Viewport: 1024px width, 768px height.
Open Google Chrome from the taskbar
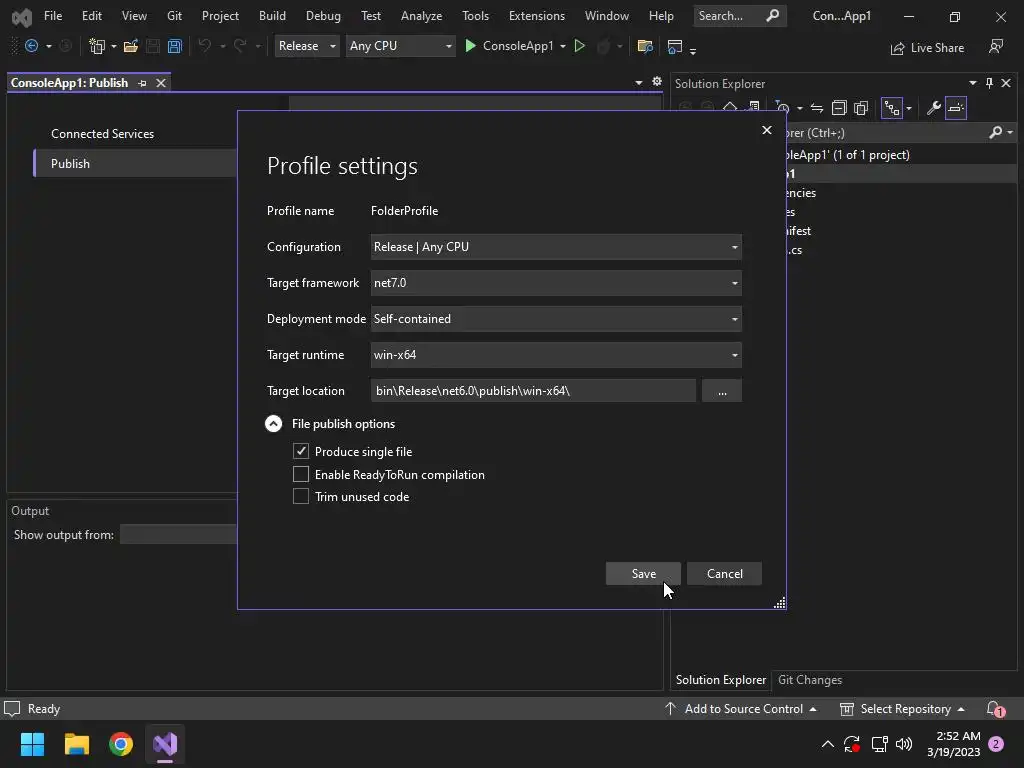[121, 744]
